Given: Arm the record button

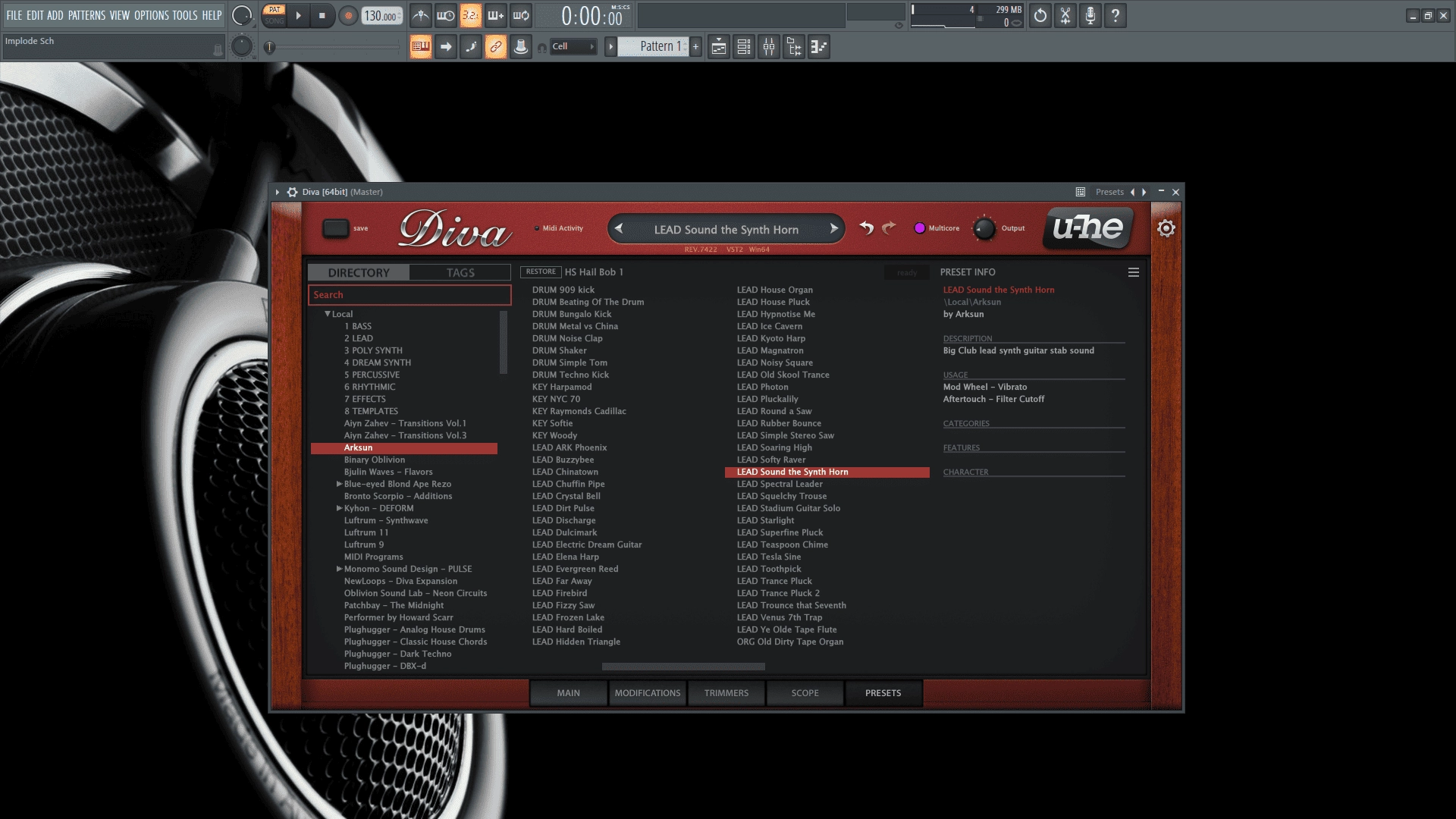Looking at the screenshot, I should pos(348,15).
